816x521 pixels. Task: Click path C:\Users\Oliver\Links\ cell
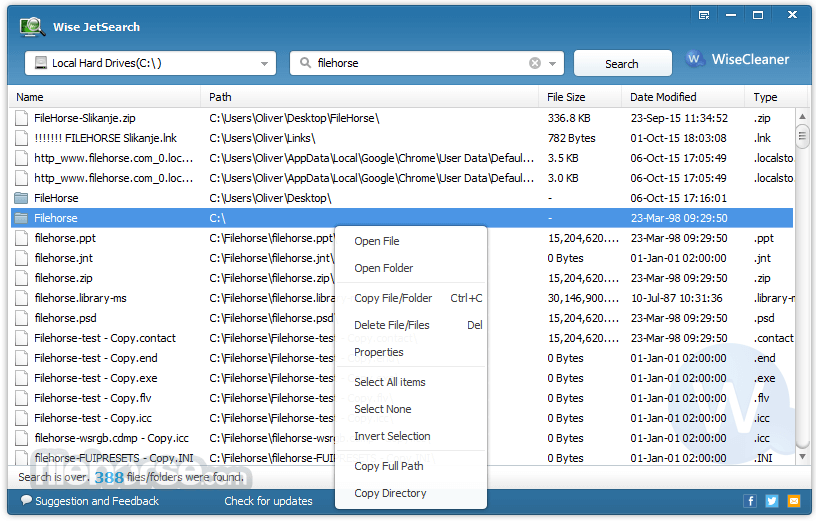pyautogui.click(x=262, y=138)
